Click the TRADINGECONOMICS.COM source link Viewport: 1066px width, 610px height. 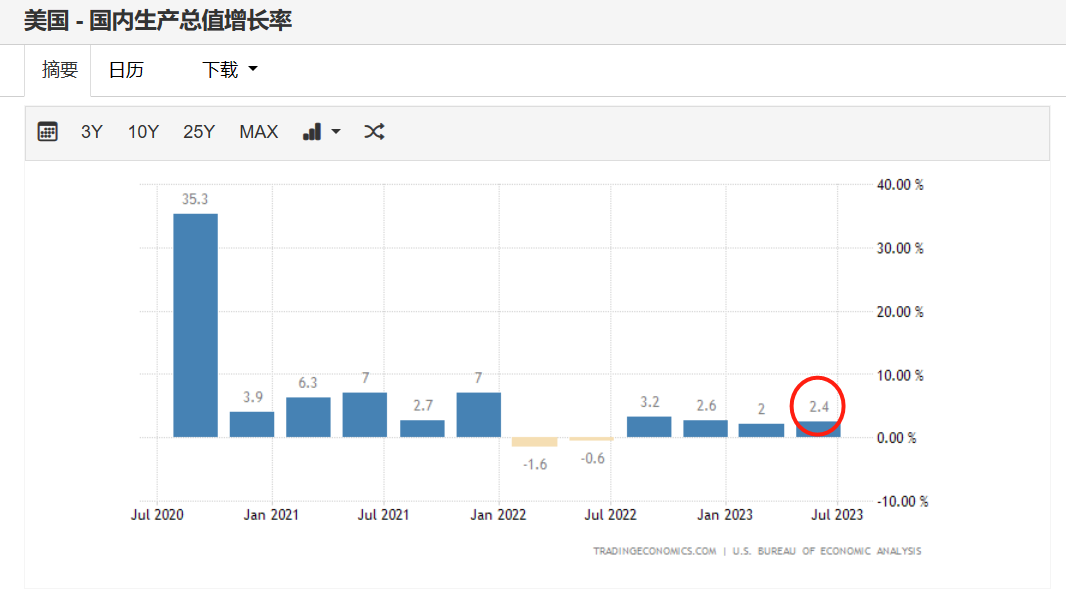pyautogui.click(x=655, y=551)
